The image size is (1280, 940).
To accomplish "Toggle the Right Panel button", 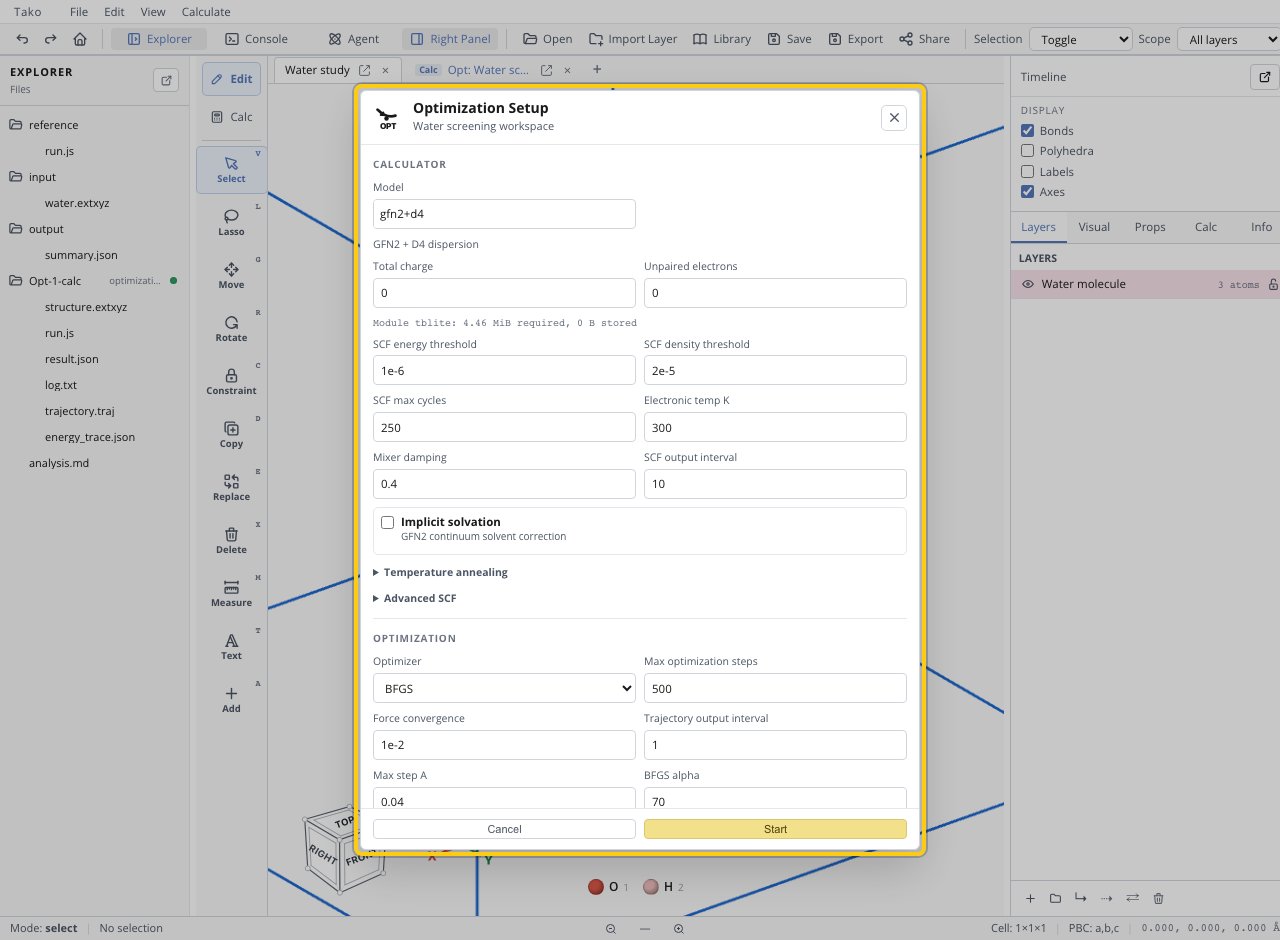I will [x=450, y=39].
